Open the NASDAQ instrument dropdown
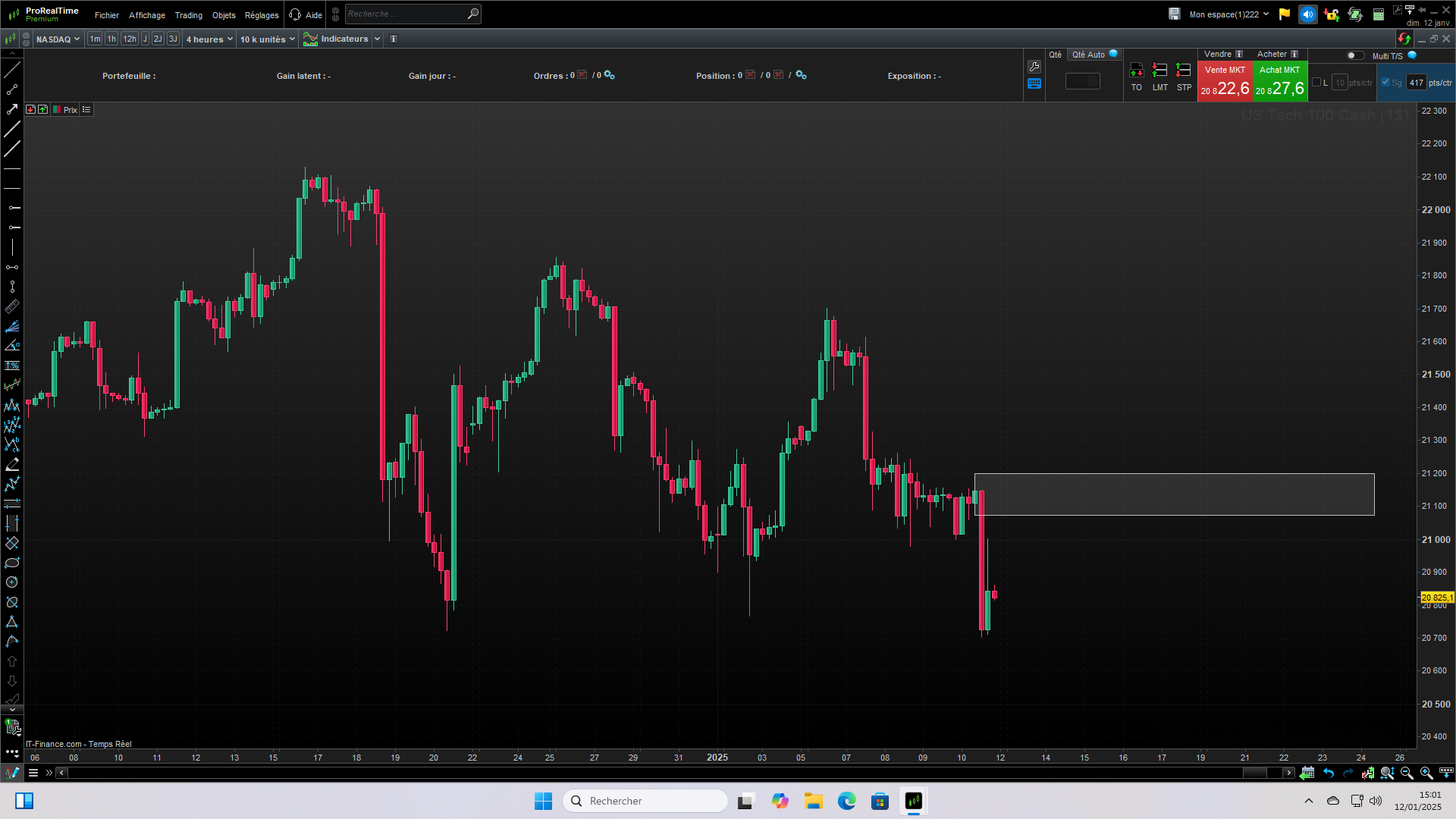 [58, 39]
